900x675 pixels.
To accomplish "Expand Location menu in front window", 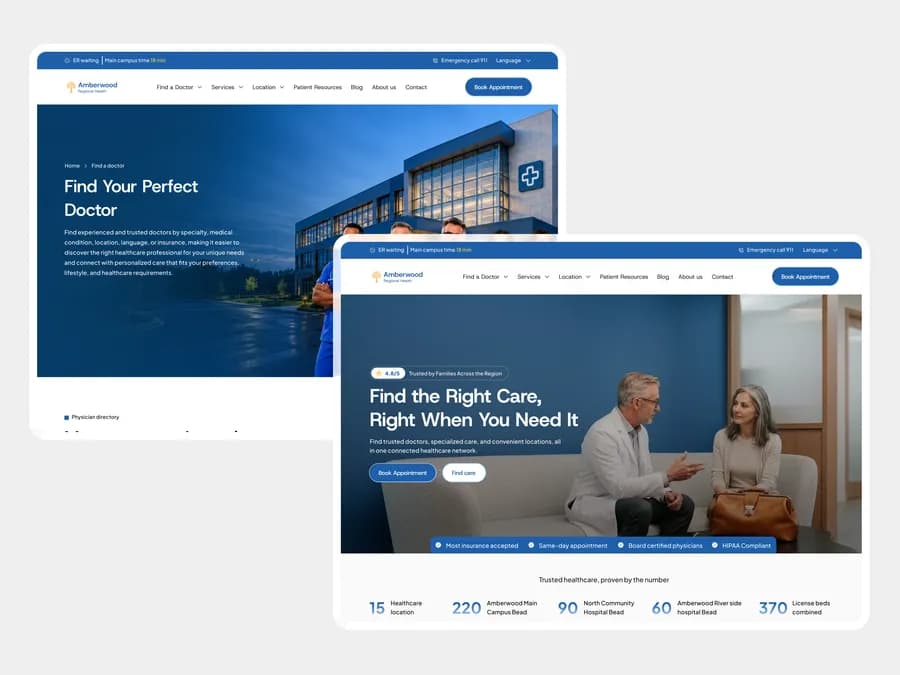I will point(574,277).
